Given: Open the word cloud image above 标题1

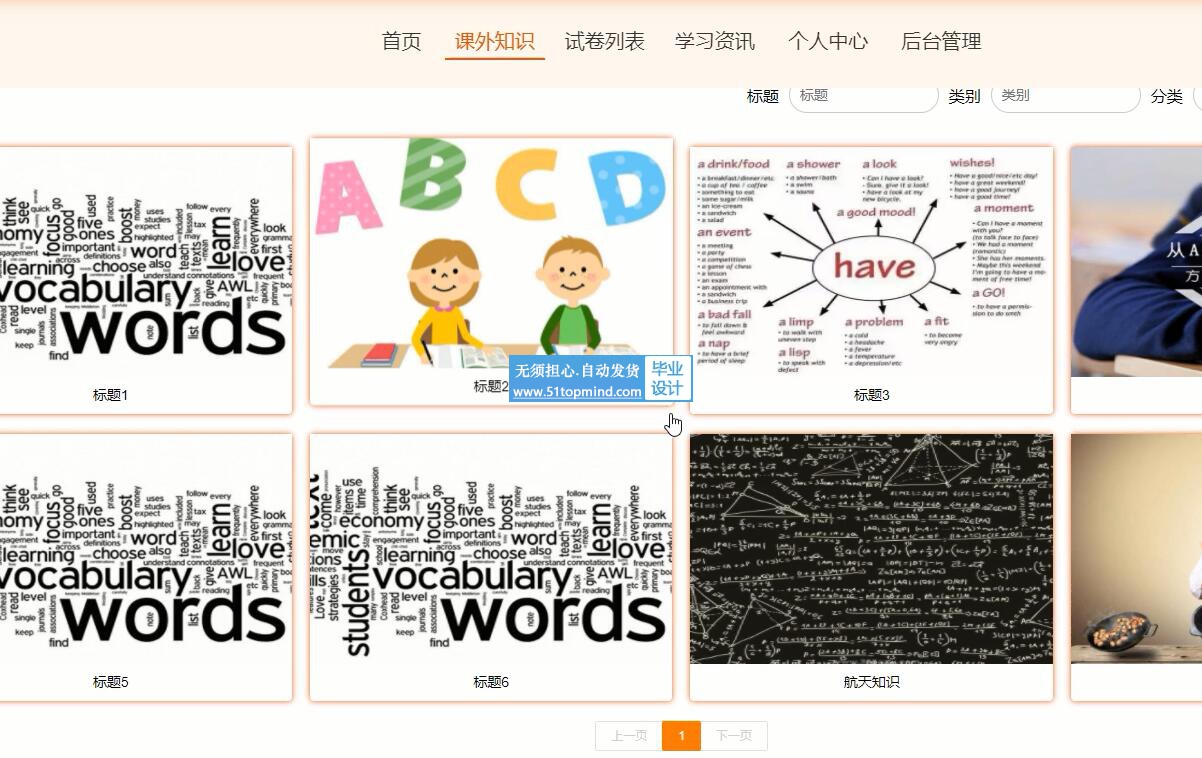Looking at the screenshot, I should (146, 262).
